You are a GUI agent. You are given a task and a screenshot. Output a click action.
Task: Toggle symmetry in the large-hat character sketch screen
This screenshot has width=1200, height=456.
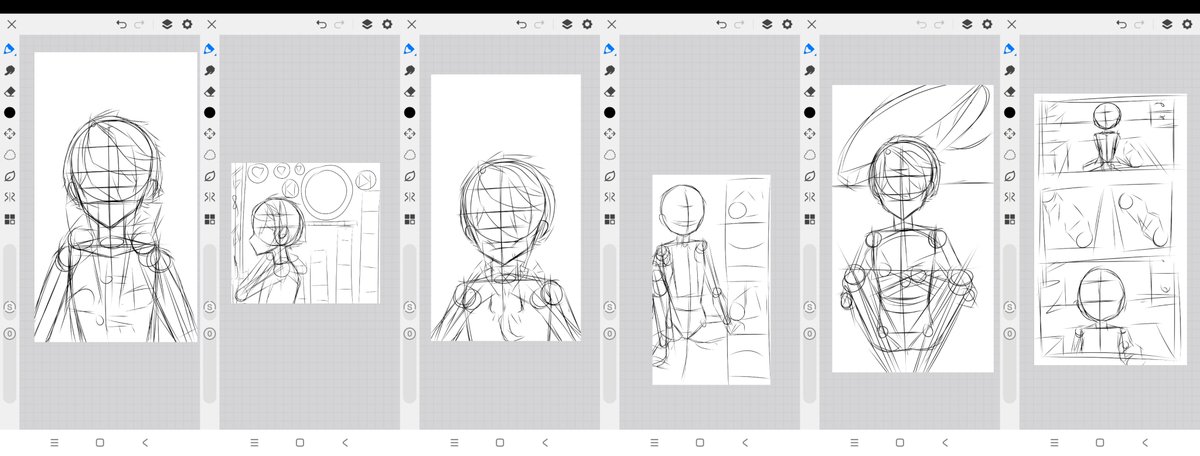(x=809, y=197)
